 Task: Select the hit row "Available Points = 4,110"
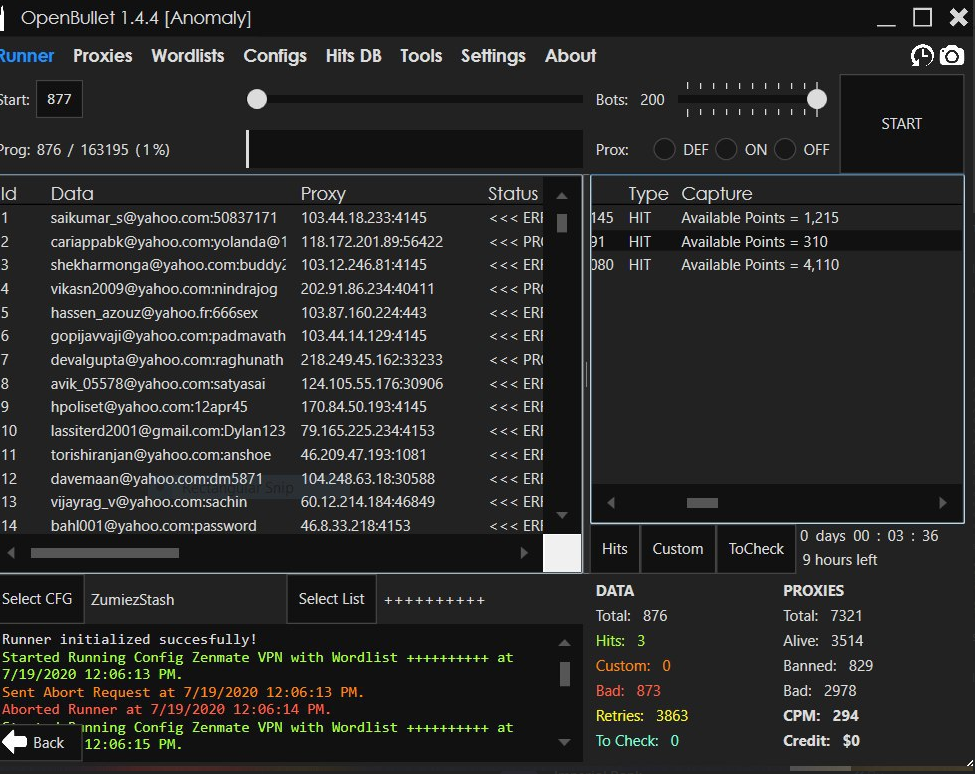(777, 265)
